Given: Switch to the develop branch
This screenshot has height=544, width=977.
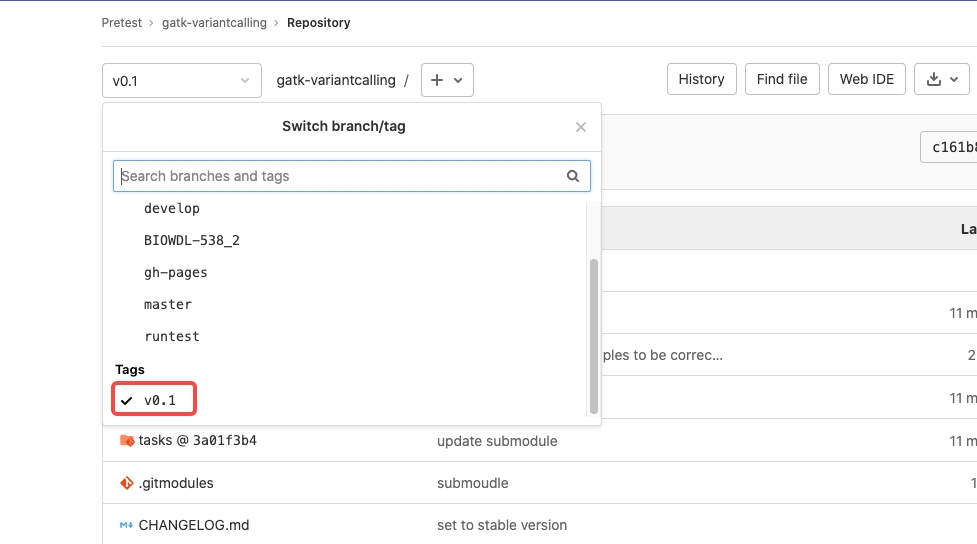Looking at the screenshot, I should coord(172,208).
